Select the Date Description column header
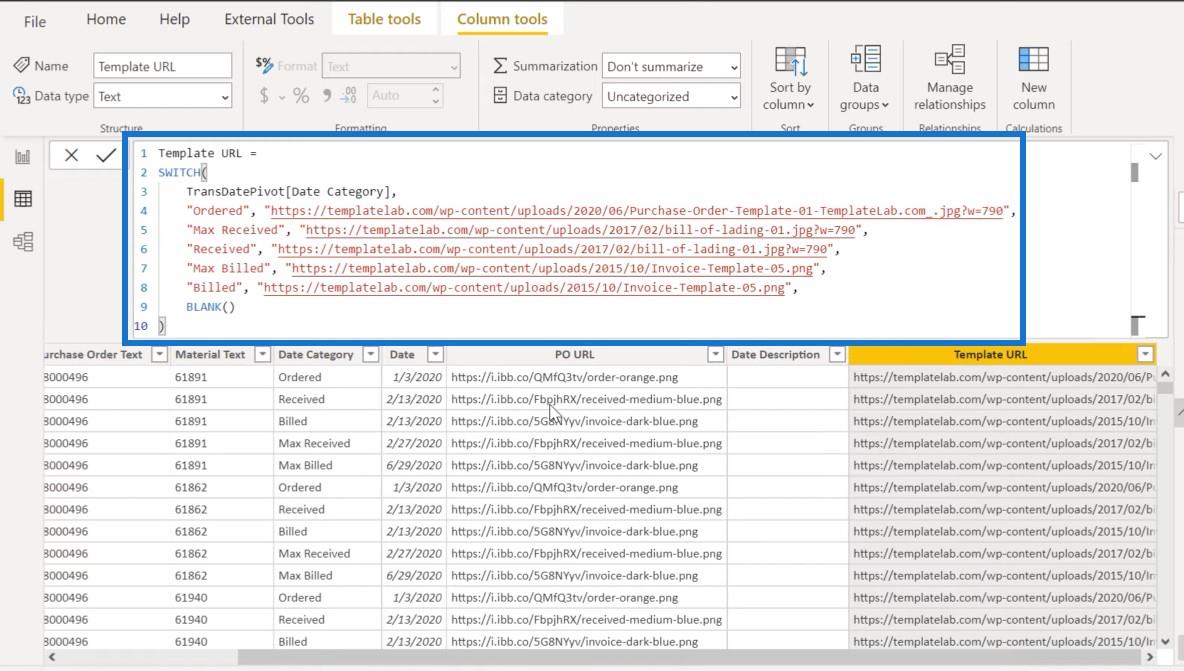 [x=775, y=354]
